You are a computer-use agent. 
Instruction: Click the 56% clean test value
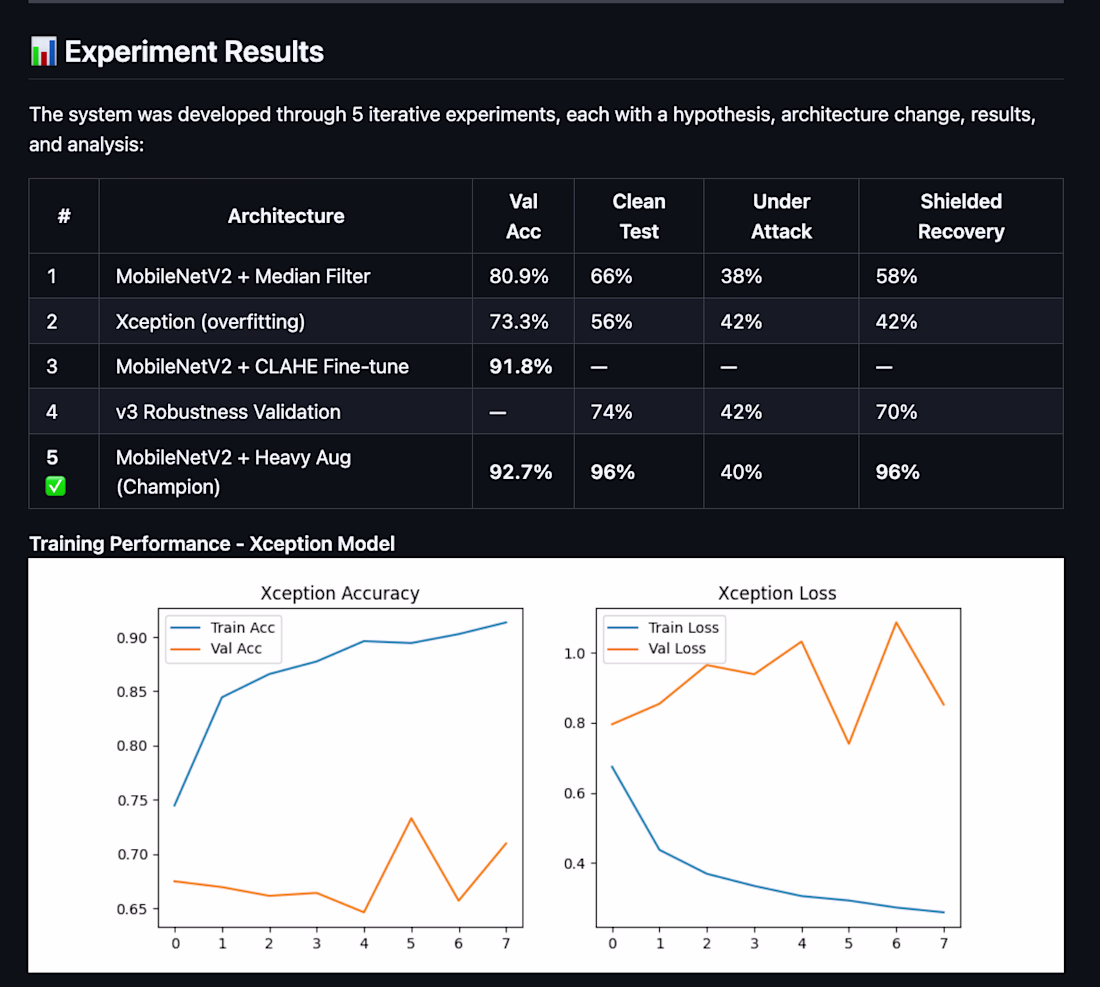coord(611,322)
